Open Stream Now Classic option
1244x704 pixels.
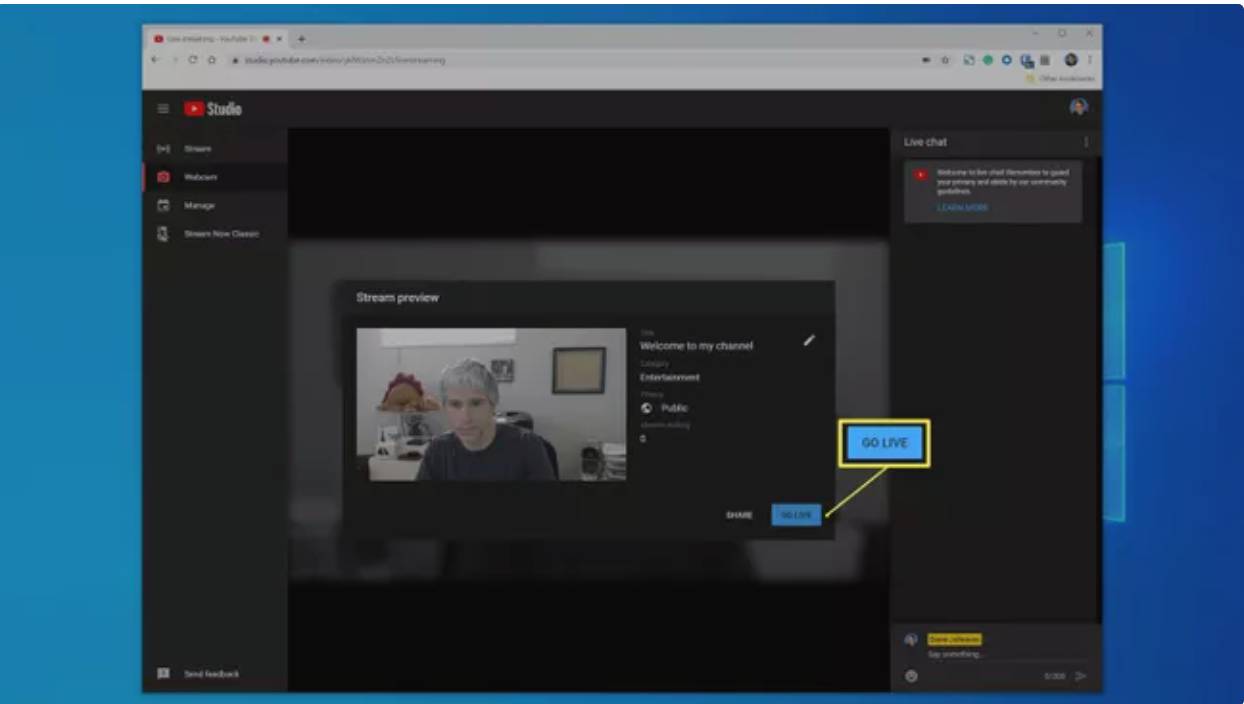[220, 234]
